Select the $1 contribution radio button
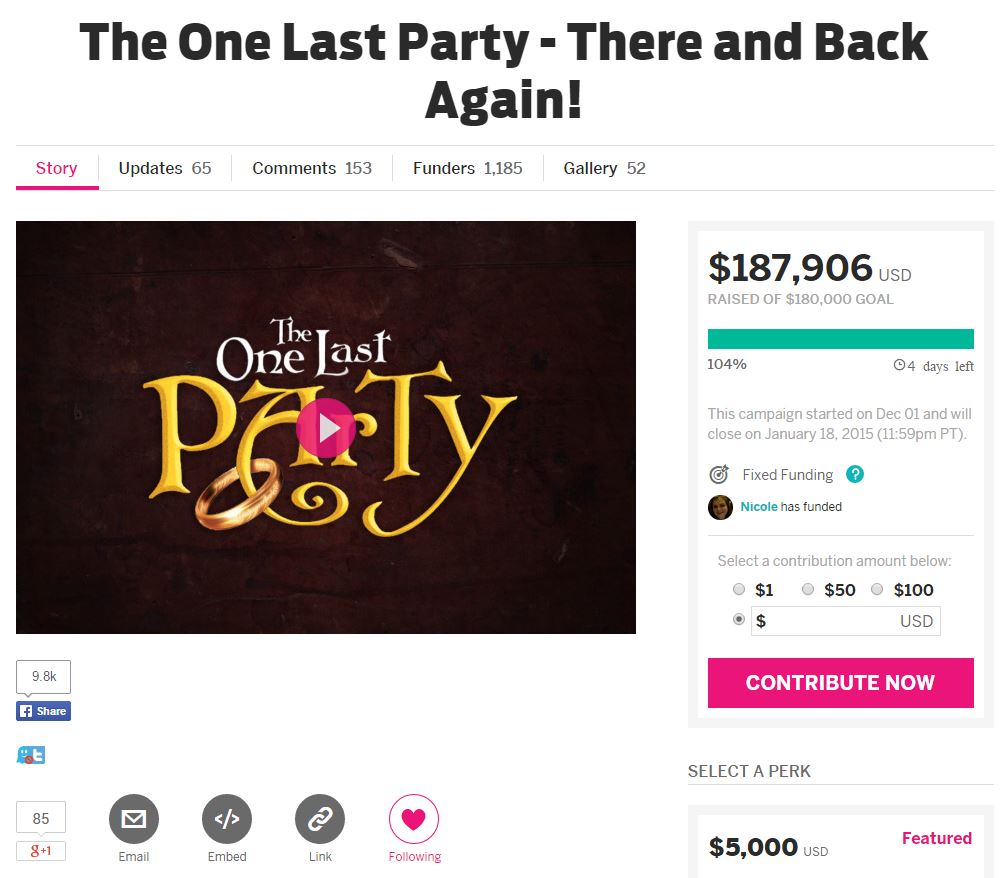The width and height of the screenshot is (1000, 878). [x=739, y=589]
